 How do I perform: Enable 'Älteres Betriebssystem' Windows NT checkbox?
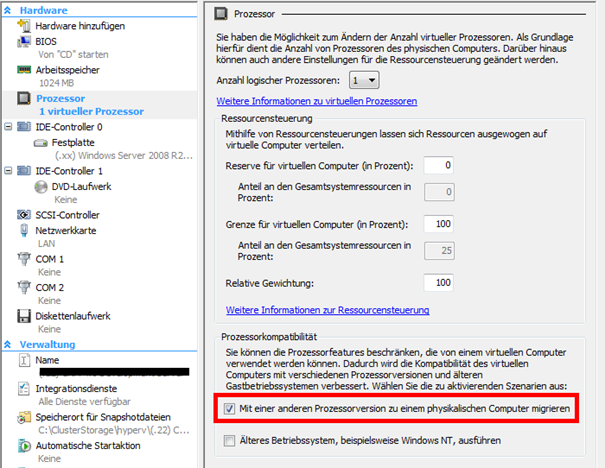[230, 441]
